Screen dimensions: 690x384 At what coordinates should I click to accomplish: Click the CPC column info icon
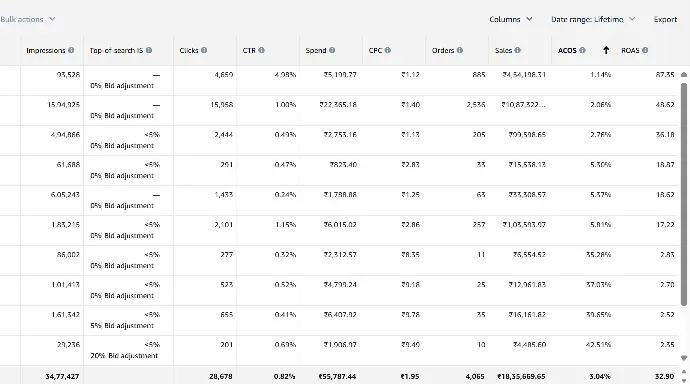tap(387, 50)
